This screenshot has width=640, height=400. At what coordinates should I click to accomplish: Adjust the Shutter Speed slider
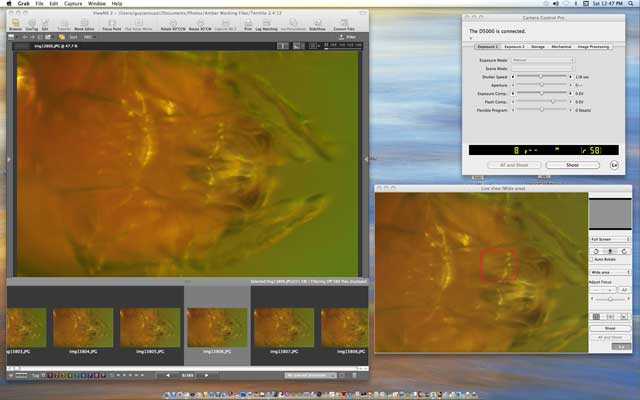tap(543, 77)
